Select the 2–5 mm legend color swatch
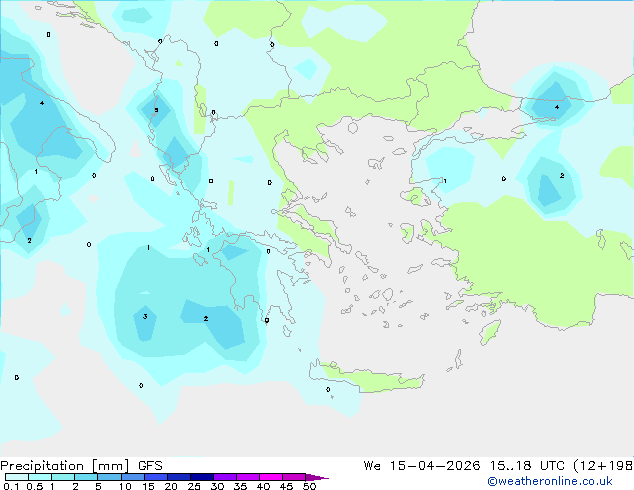The width and height of the screenshot is (634, 490). [x=86, y=477]
